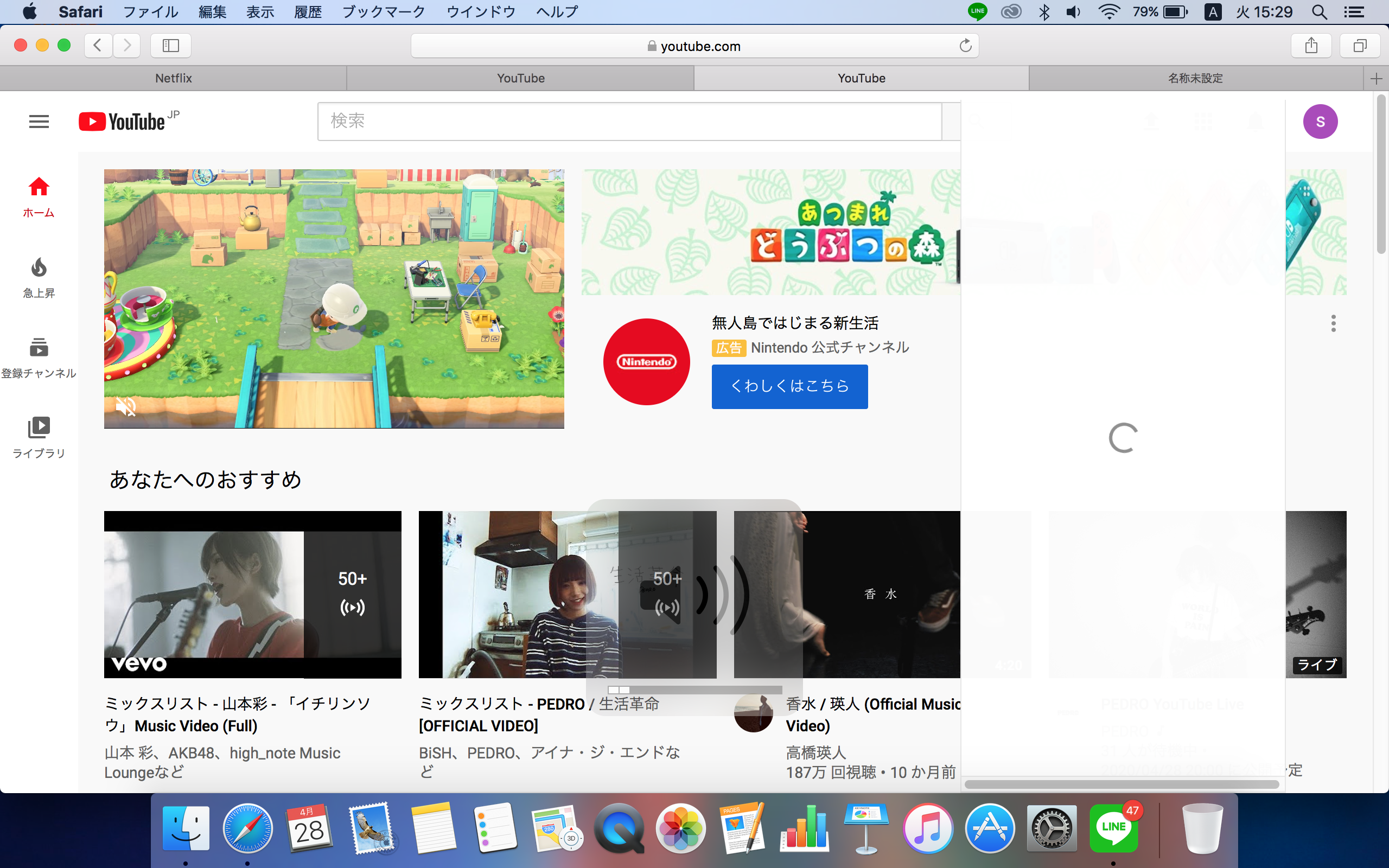Open LINE app from the Dock
The image size is (1389, 868).
pos(1113,828)
